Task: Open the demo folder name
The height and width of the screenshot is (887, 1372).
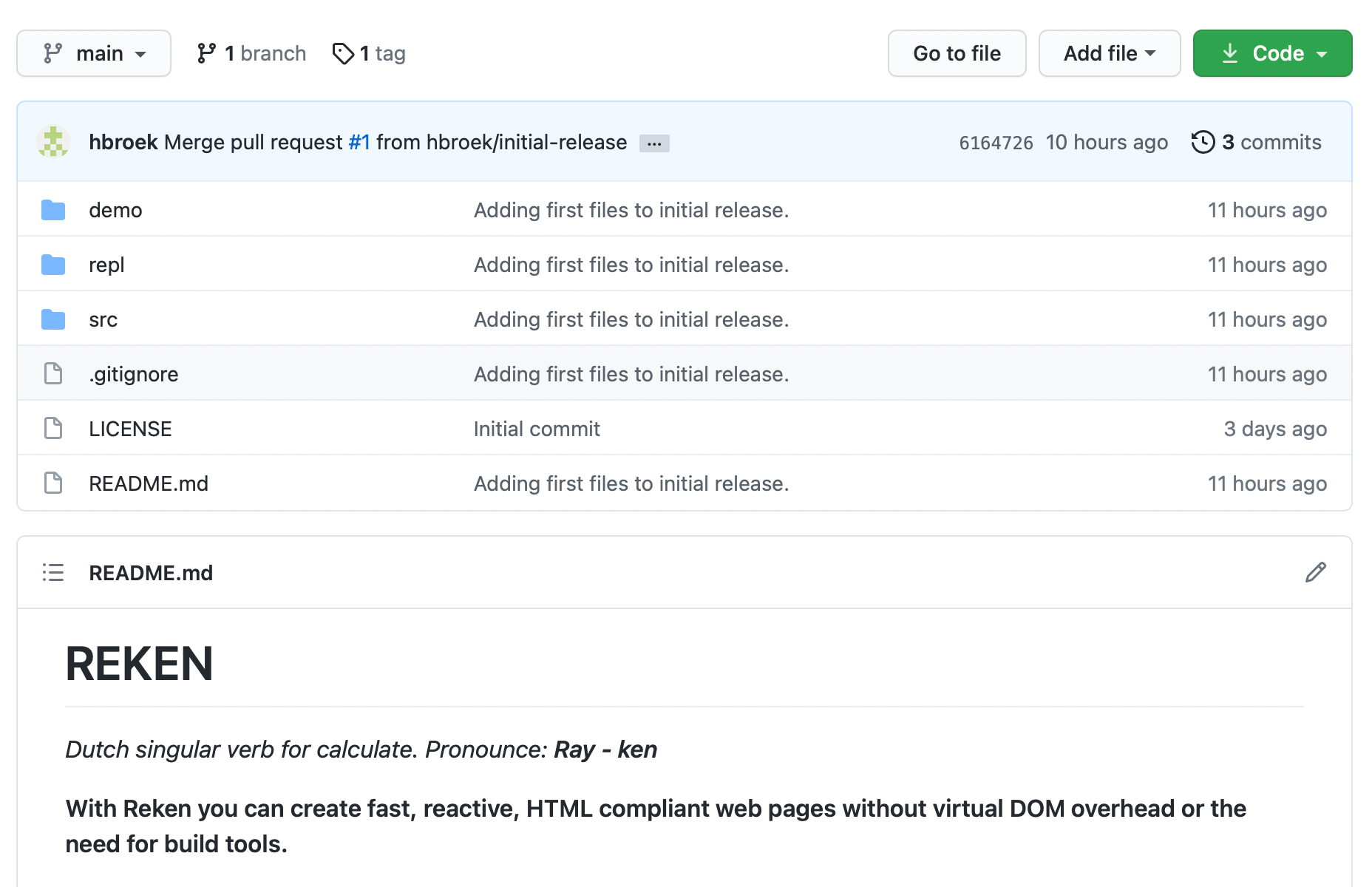Action: coord(115,210)
